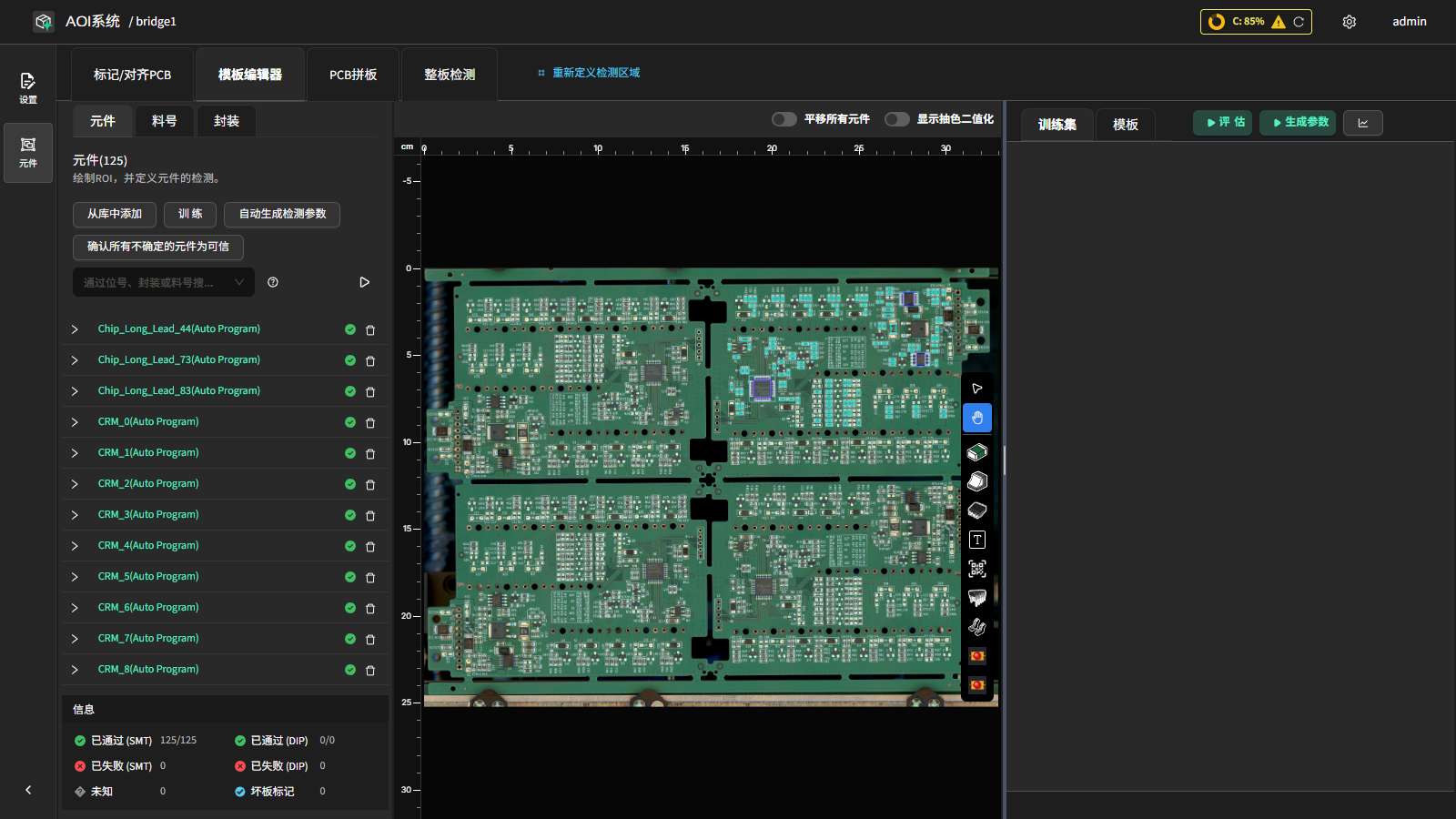Enable the 平移所有元件 switch

pyautogui.click(x=784, y=119)
